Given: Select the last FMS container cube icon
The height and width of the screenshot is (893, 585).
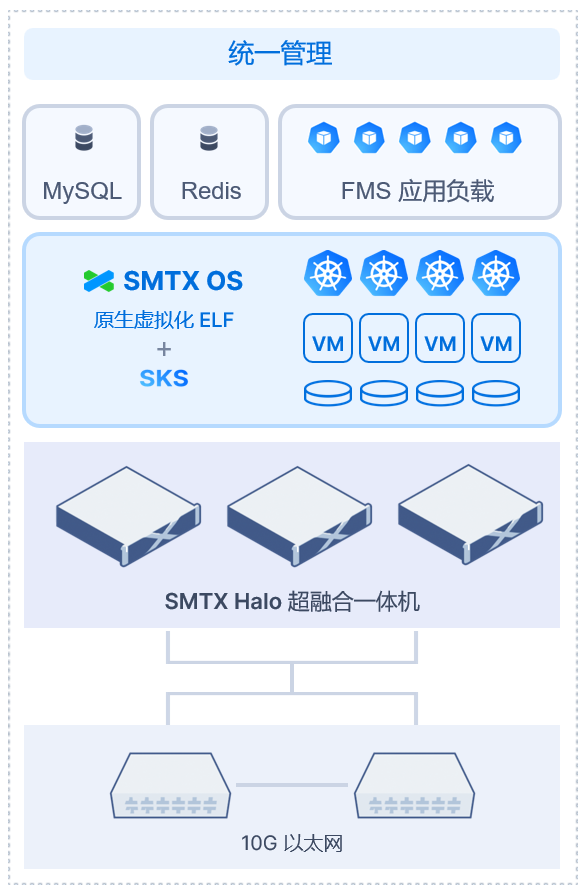Looking at the screenshot, I should point(506,138).
